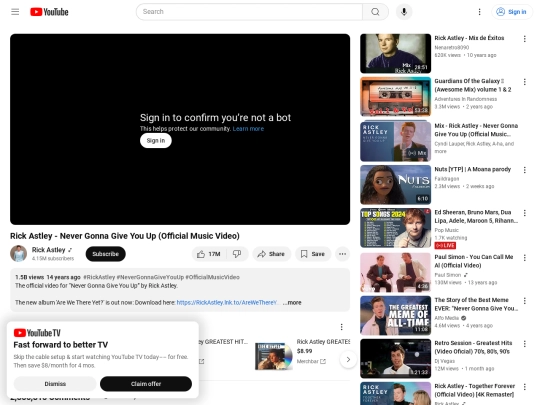540x405 pixels.
Task: Open the Merchbar link under $8.99
Action: point(311,361)
